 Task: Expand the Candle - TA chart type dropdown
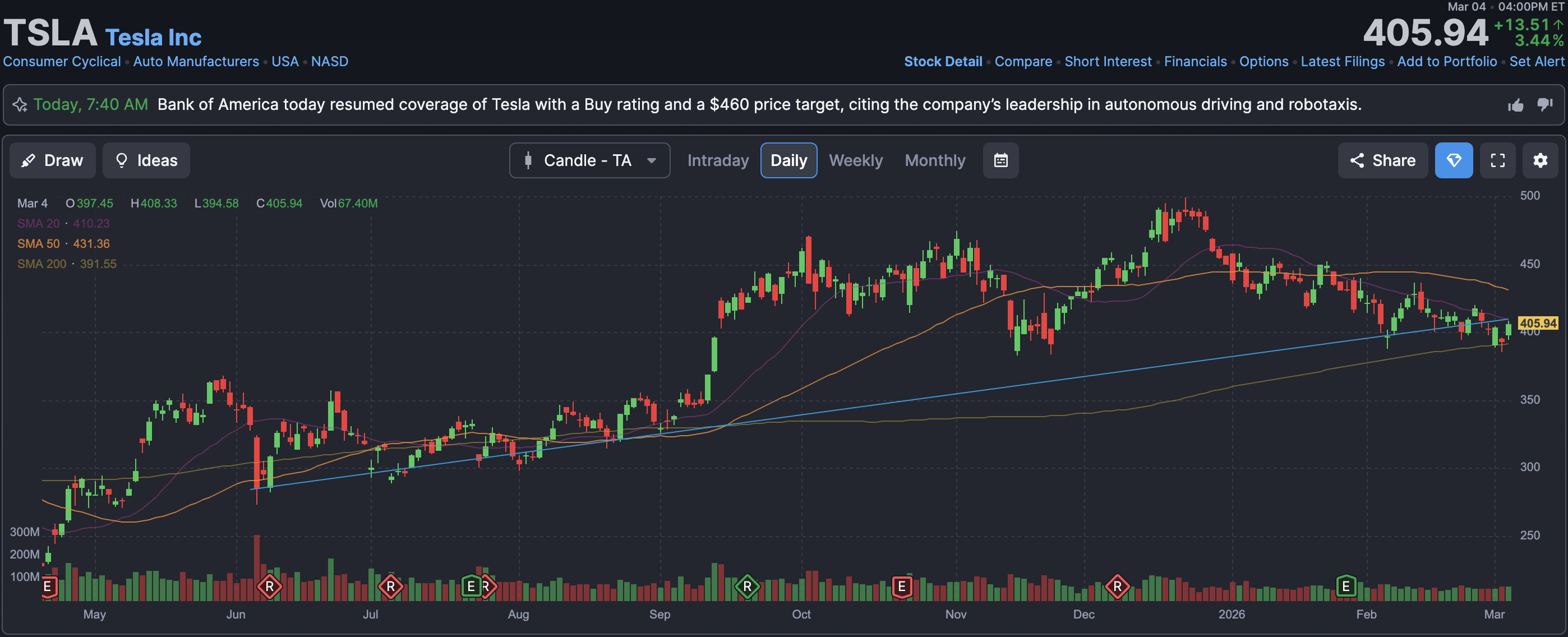point(589,160)
